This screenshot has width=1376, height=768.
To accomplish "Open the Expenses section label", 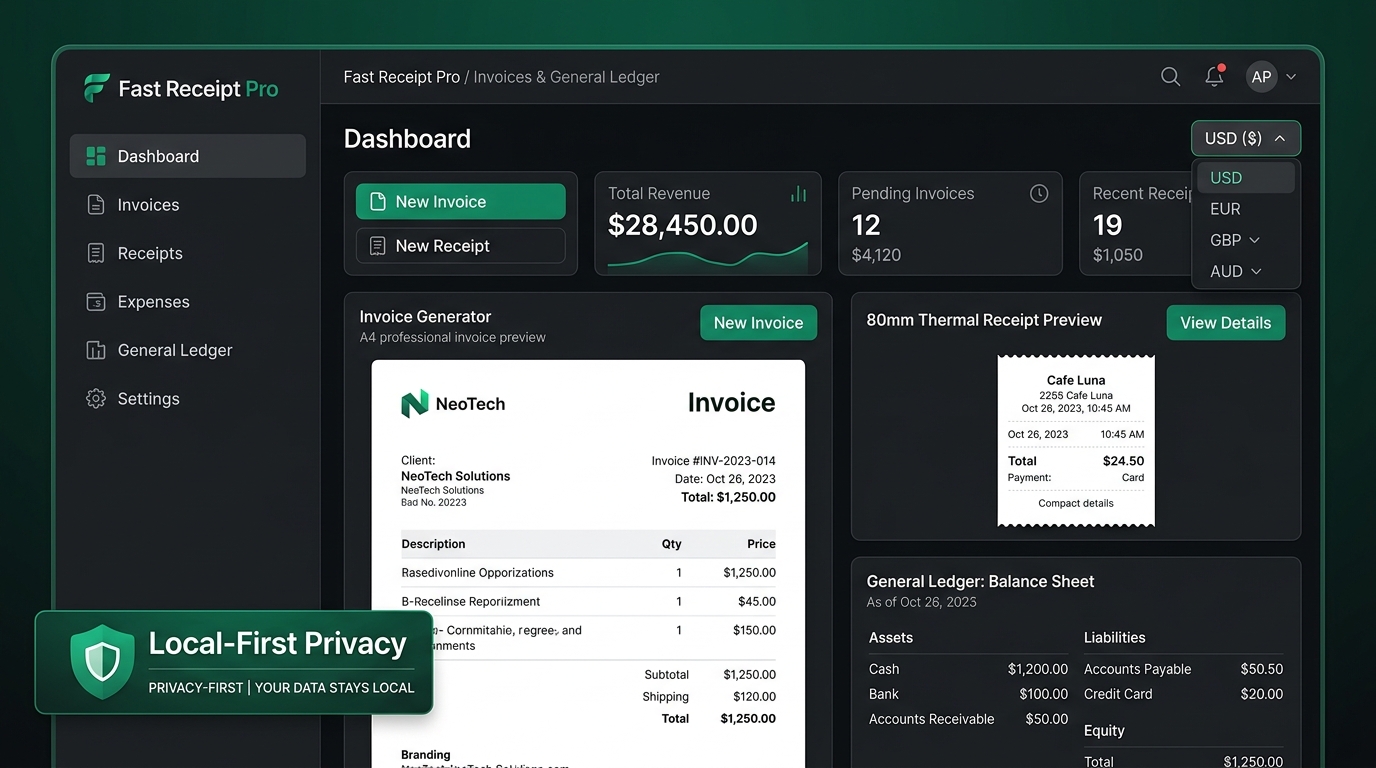I will pyautogui.click(x=154, y=302).
